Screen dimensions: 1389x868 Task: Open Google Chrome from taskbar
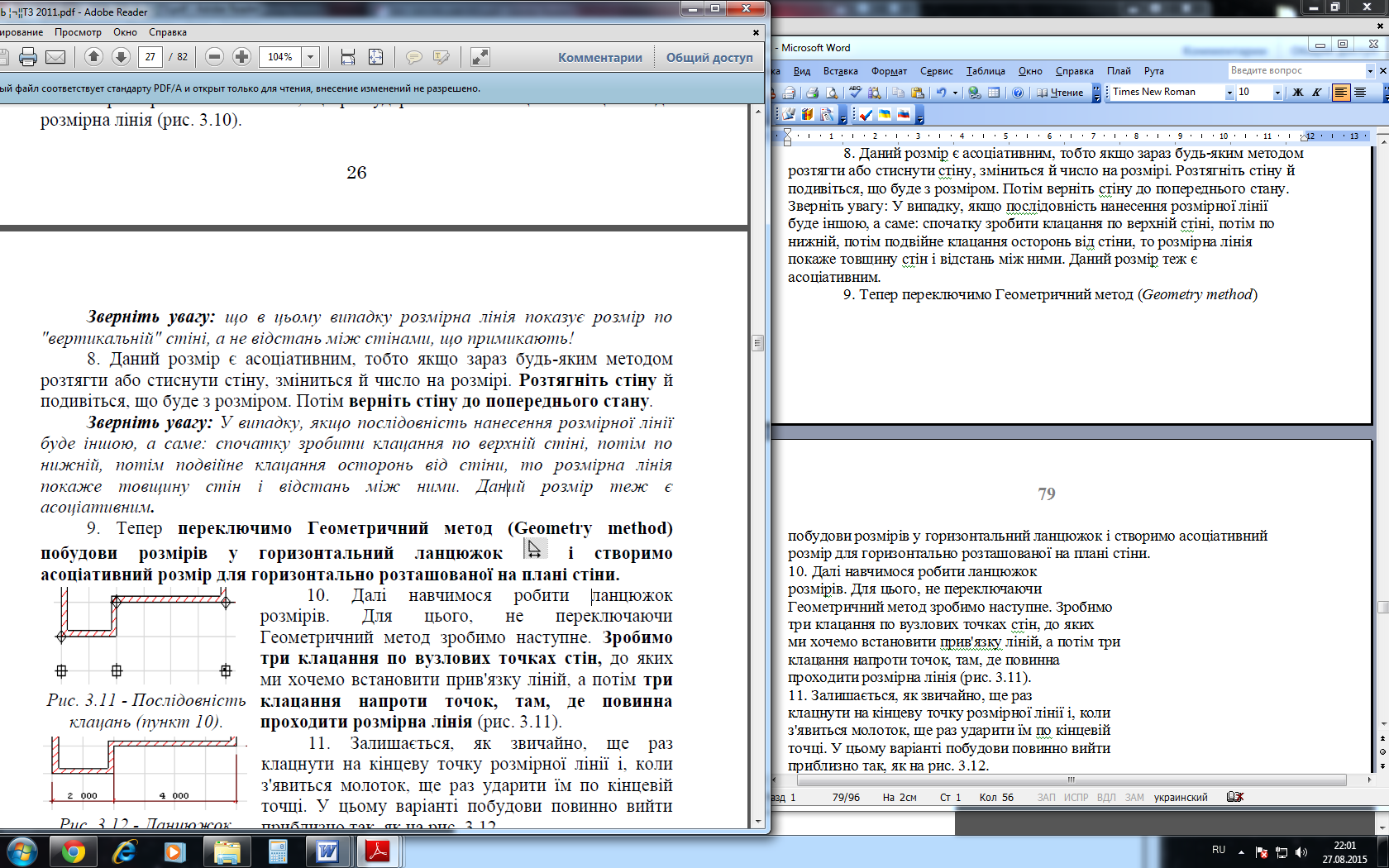coord(74,851)
